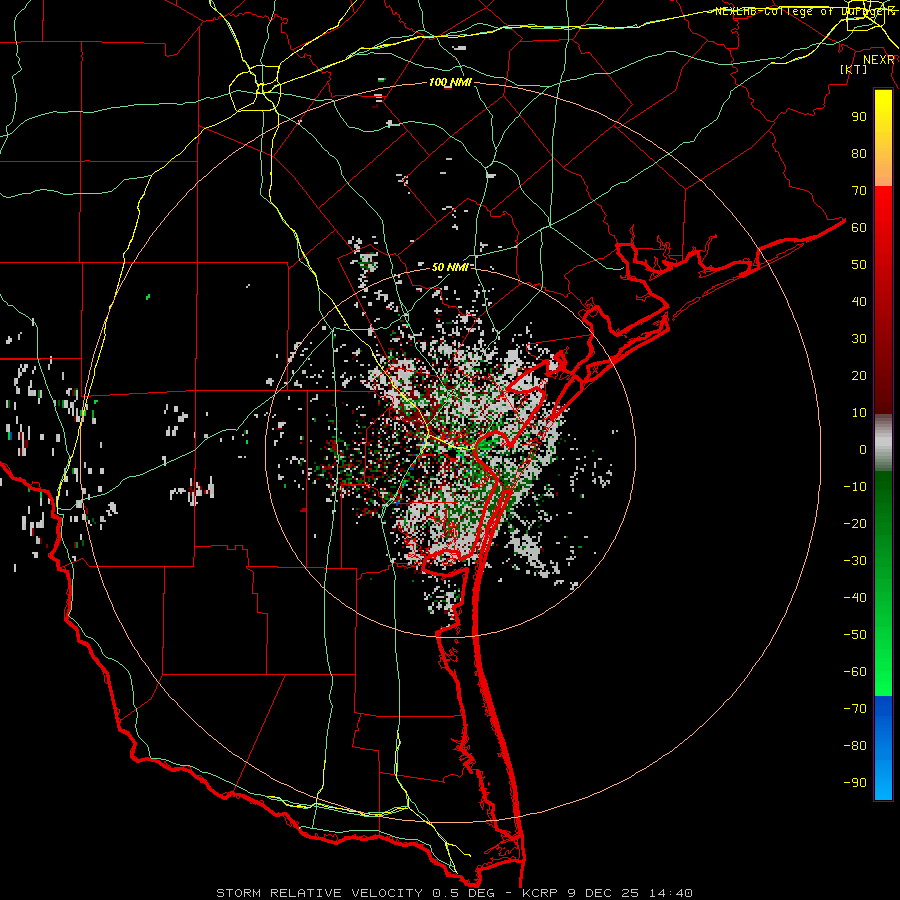Click the positive "30" scale label
The width and height of the screenshot is (900, 900).
pos(859,339)
